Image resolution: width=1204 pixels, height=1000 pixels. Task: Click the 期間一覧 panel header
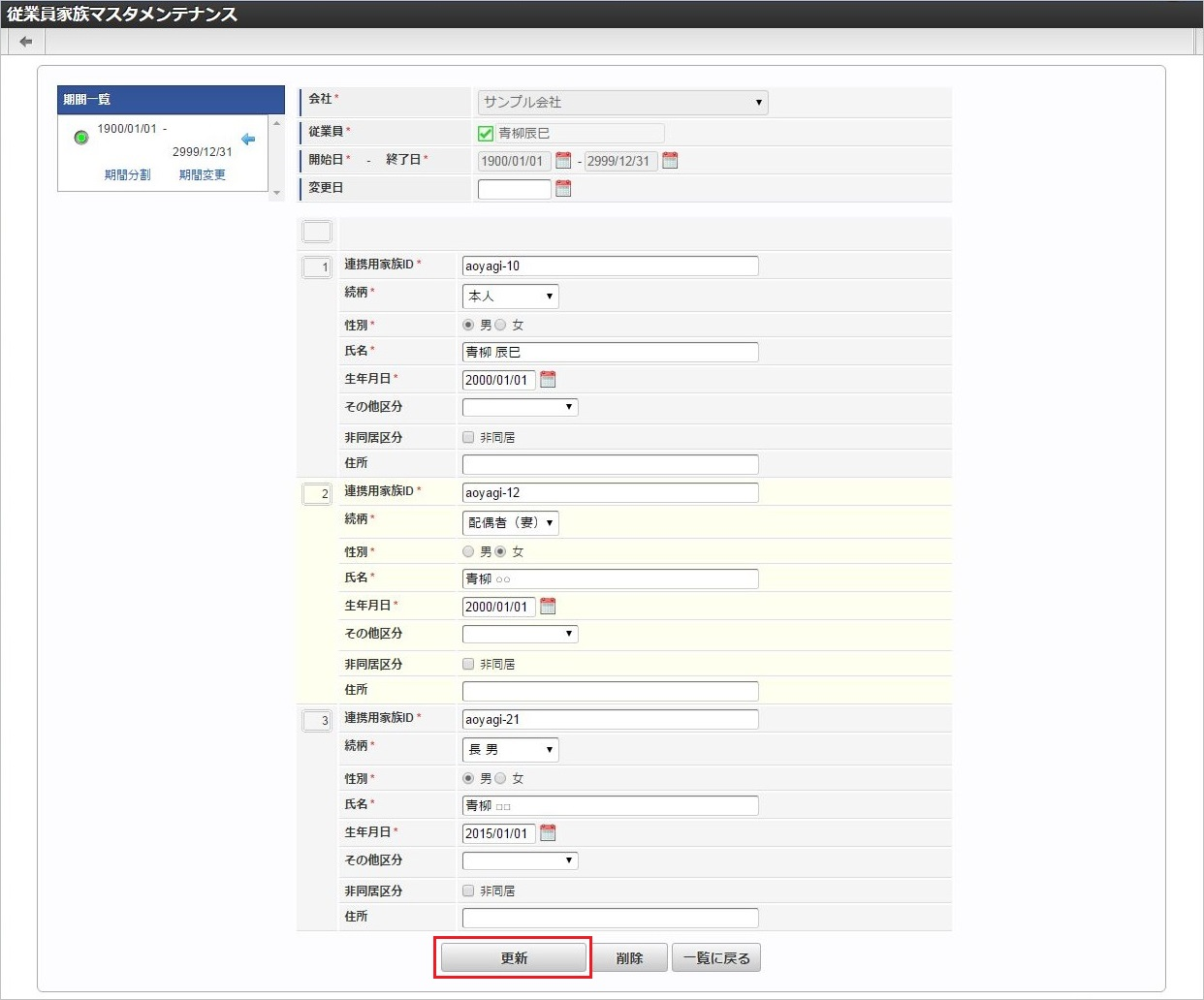pyautogui.click(x=171, y=100)
